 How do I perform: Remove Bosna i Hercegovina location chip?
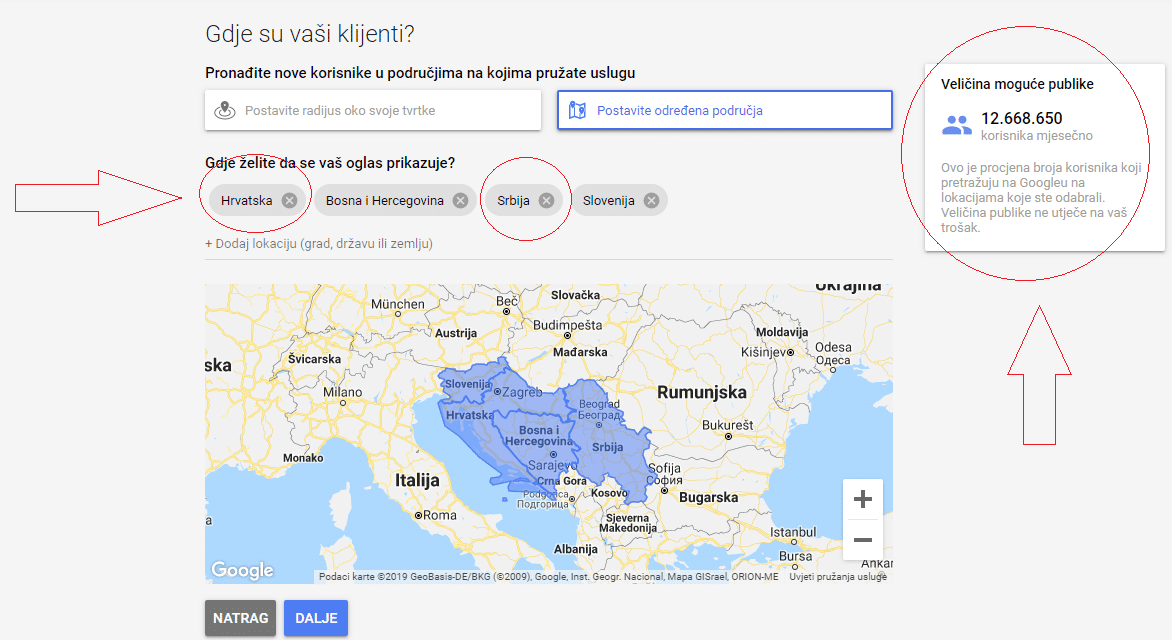[460, 200]
